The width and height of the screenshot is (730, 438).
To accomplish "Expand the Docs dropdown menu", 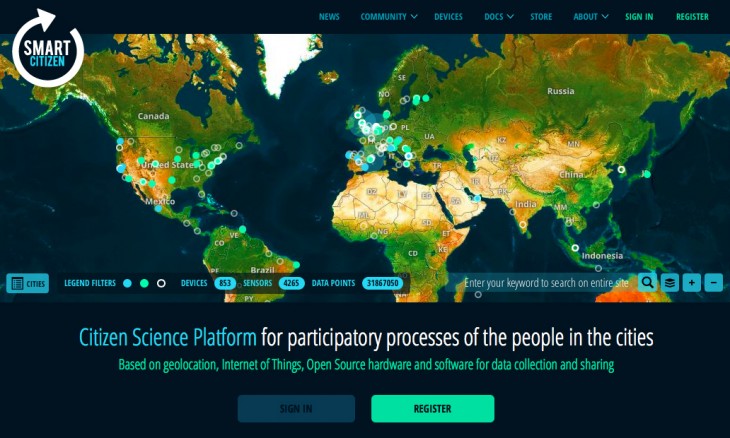I will 498,17.
